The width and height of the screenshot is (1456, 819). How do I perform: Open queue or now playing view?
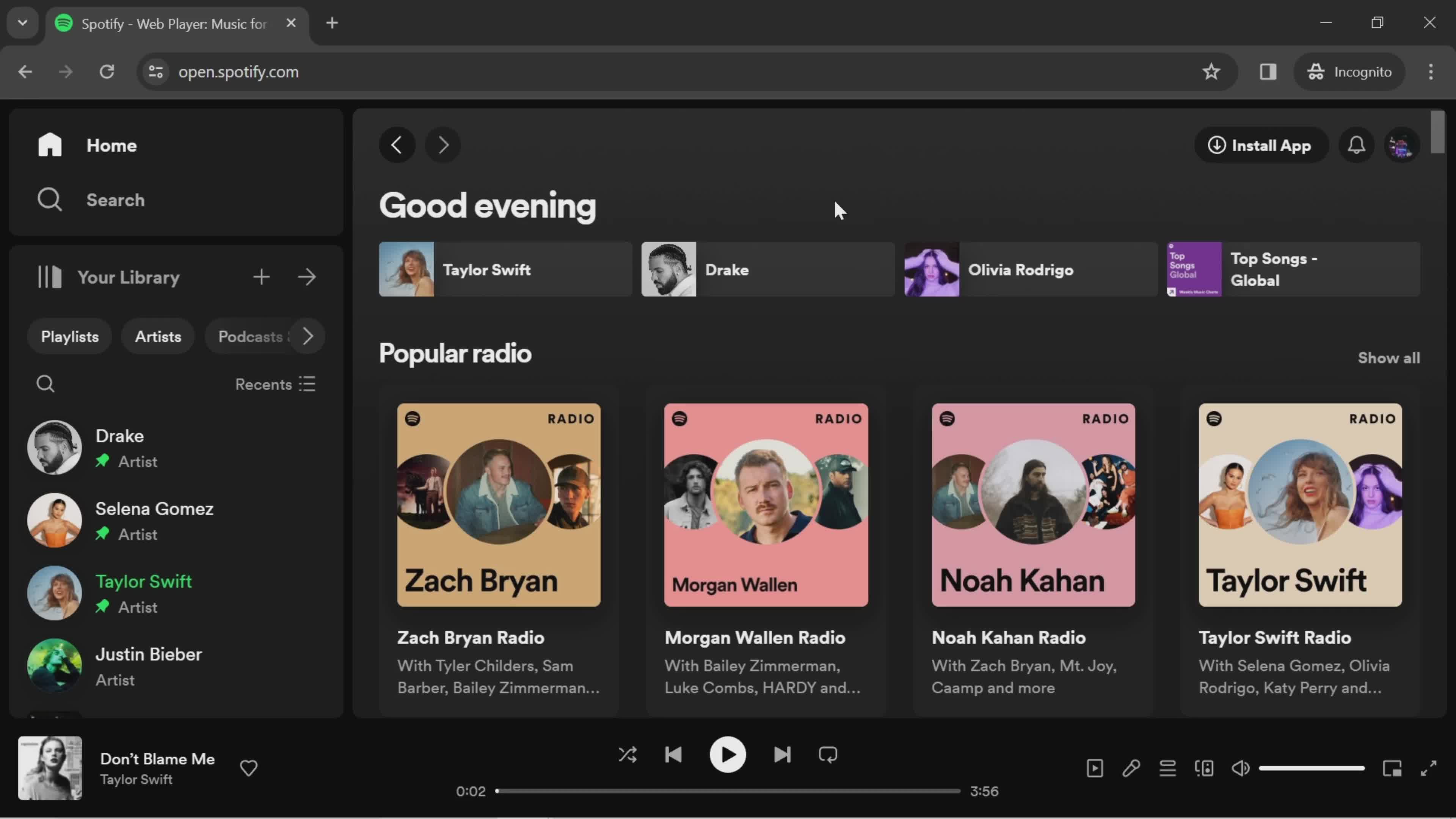click(1168, 768)
